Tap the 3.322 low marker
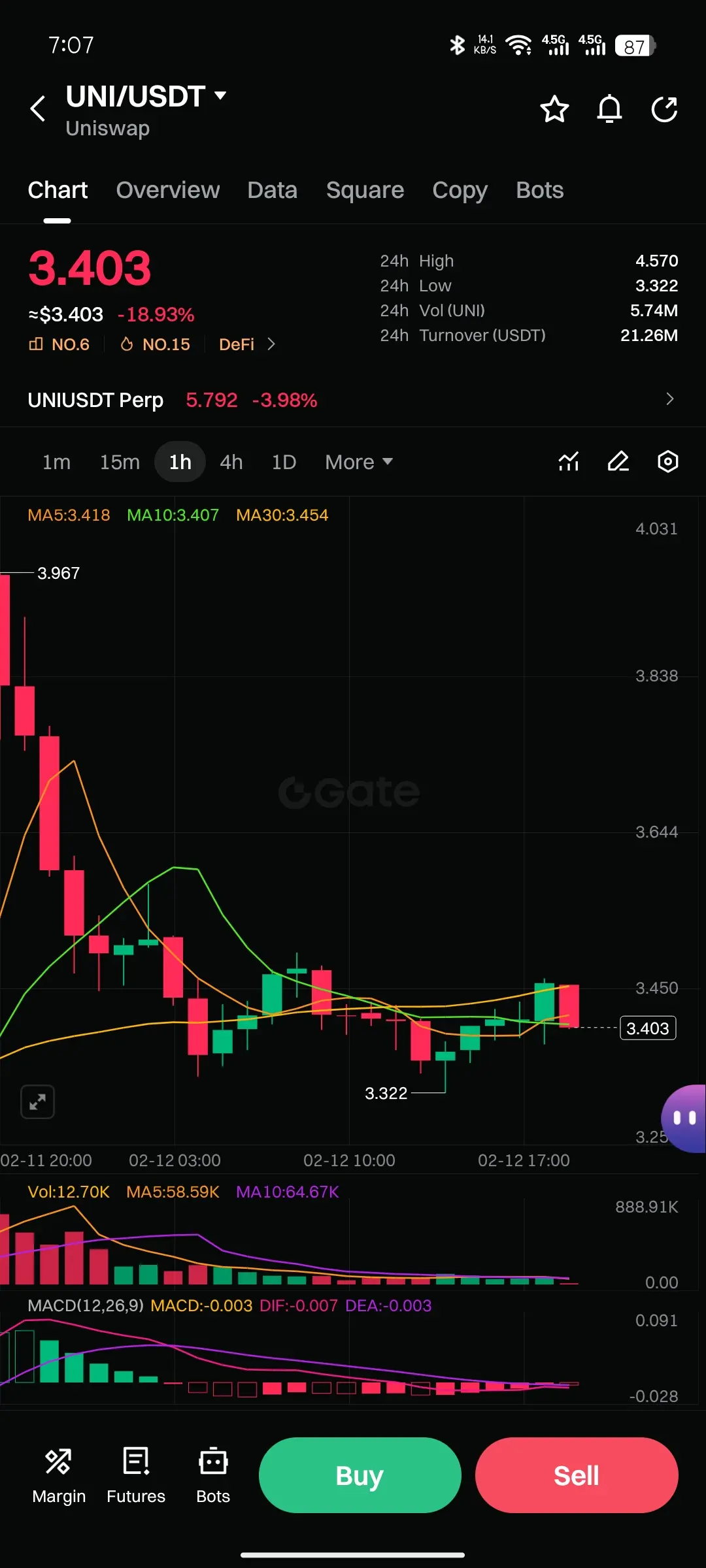 (x=386, y=1093)
